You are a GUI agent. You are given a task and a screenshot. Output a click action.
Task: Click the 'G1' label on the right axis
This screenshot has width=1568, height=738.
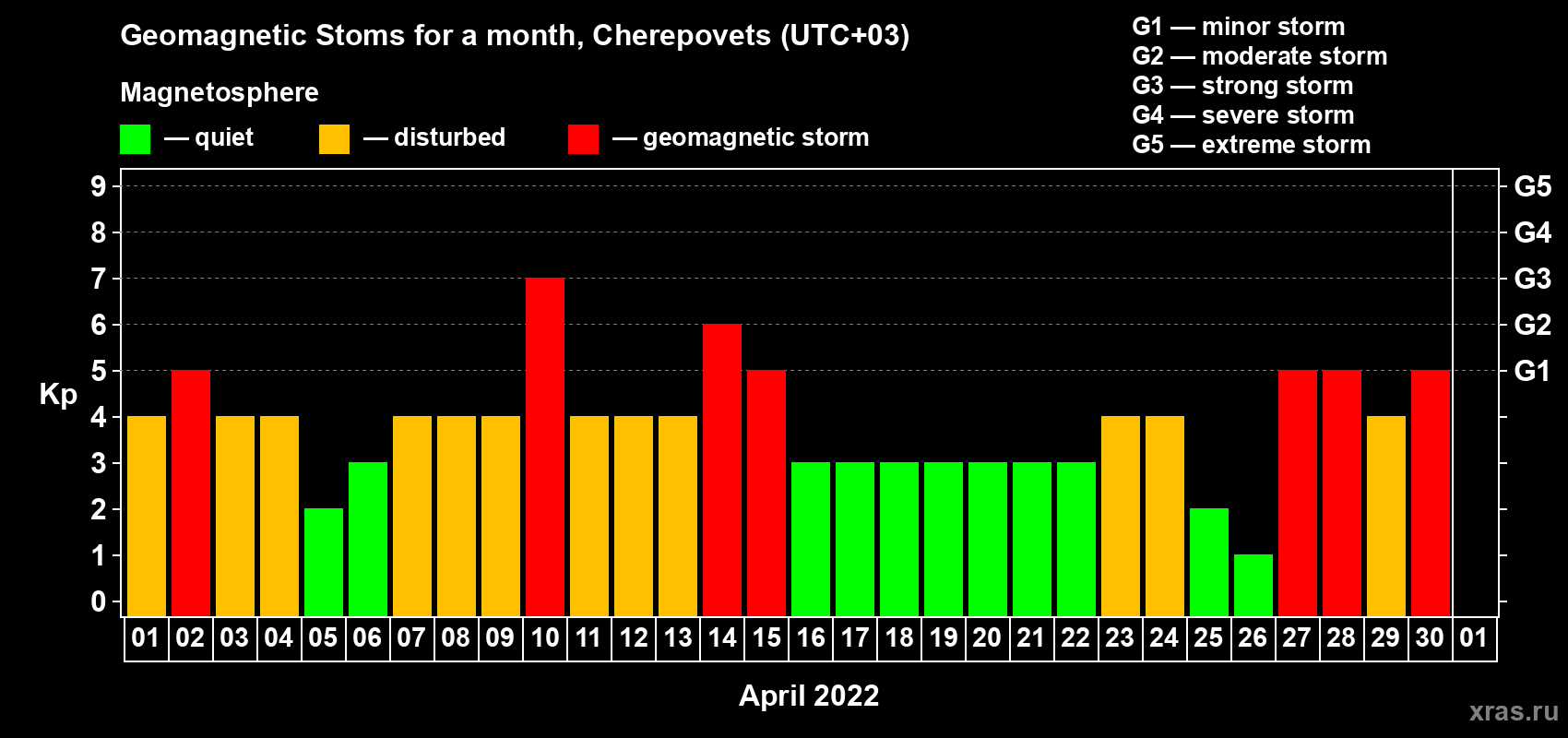pyautogui.click(x=1533, y=371)
